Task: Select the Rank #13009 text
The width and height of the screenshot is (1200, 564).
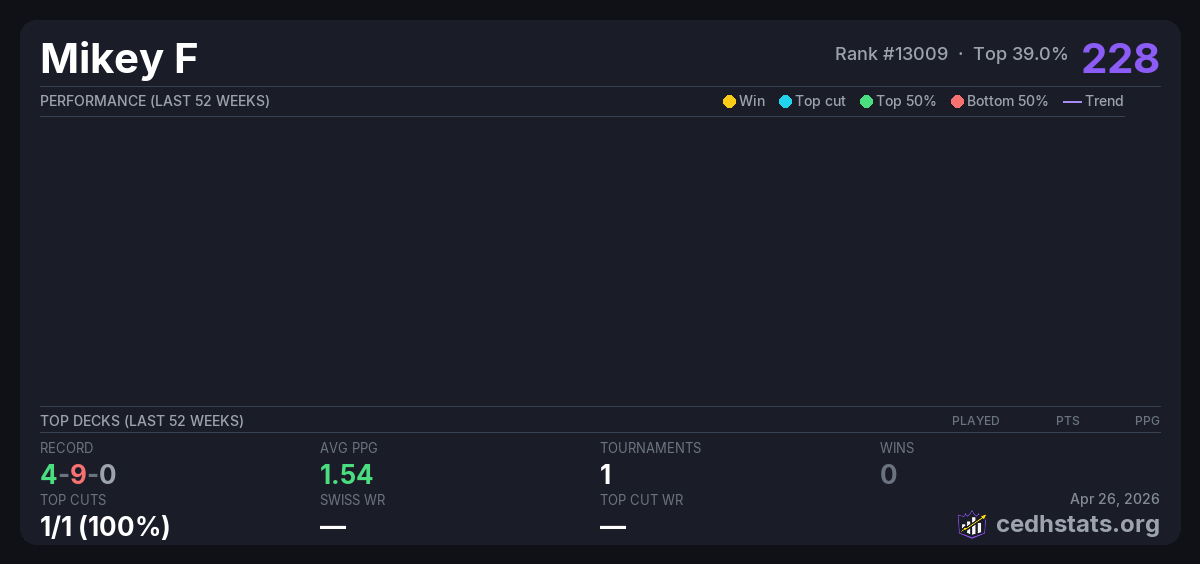Action: [x=891, y=54]
